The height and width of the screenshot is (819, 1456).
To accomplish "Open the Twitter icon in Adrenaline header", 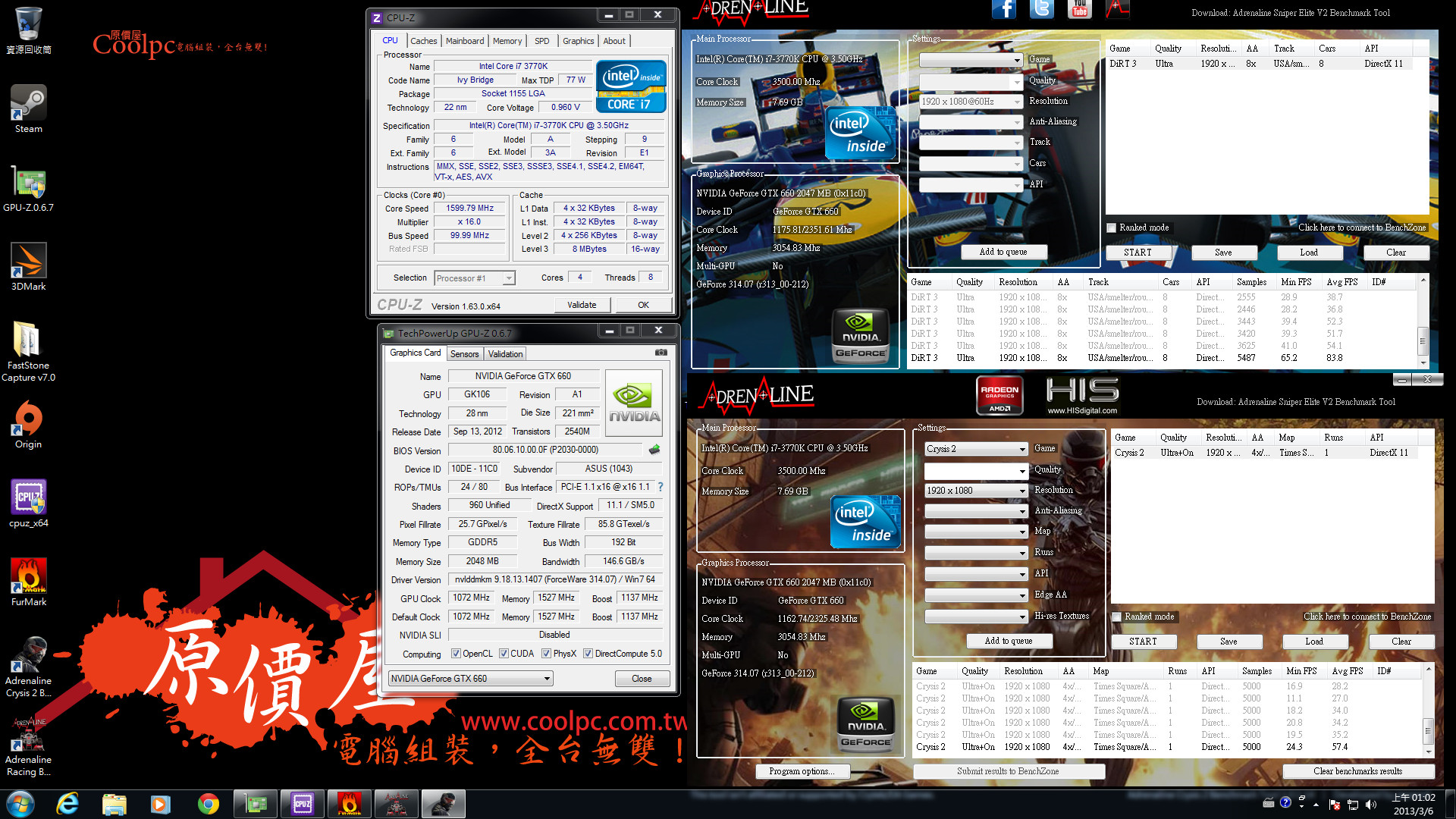I will tap(1042, 9).
